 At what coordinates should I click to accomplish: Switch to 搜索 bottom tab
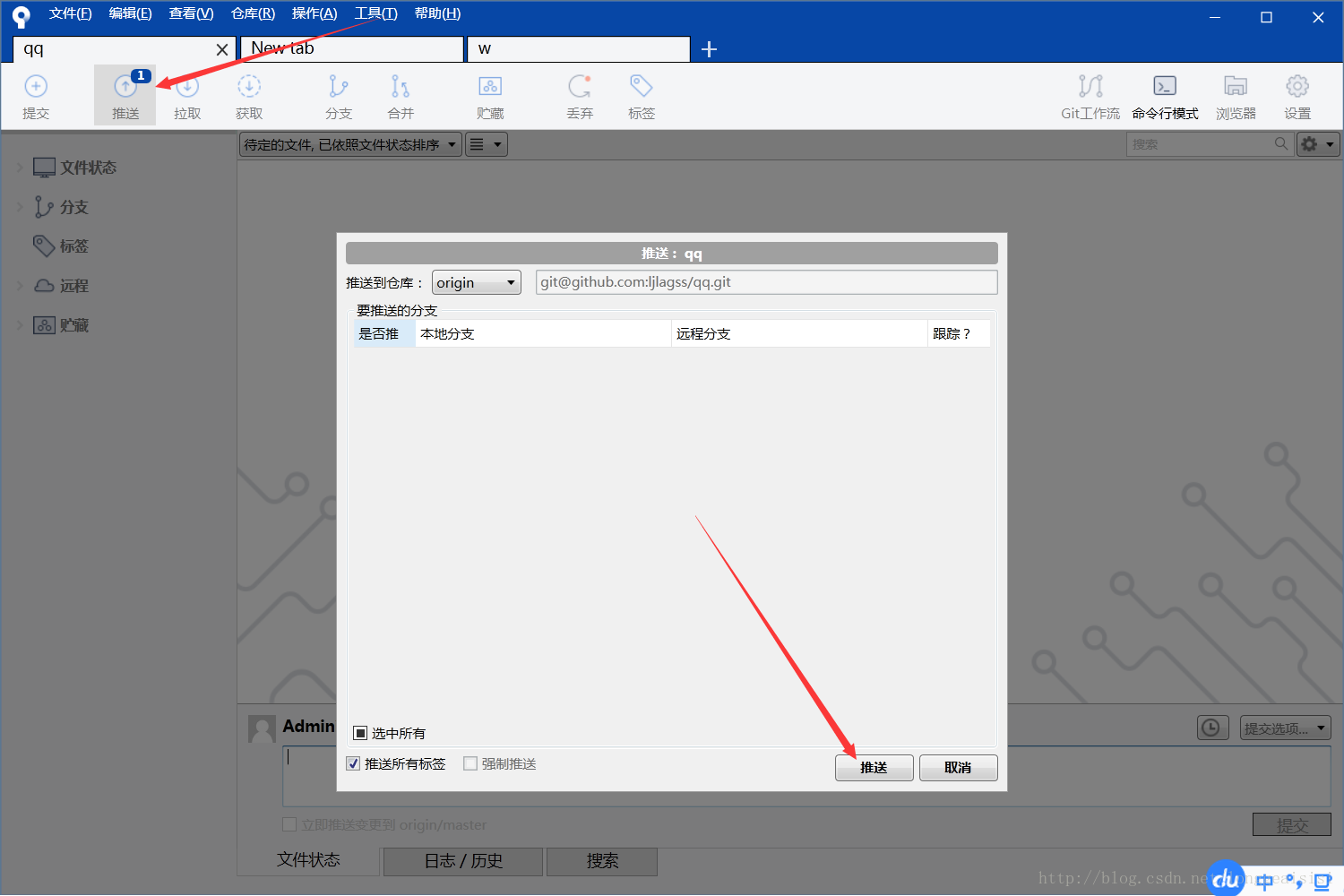pyautogui.click(x=602, y=861)
